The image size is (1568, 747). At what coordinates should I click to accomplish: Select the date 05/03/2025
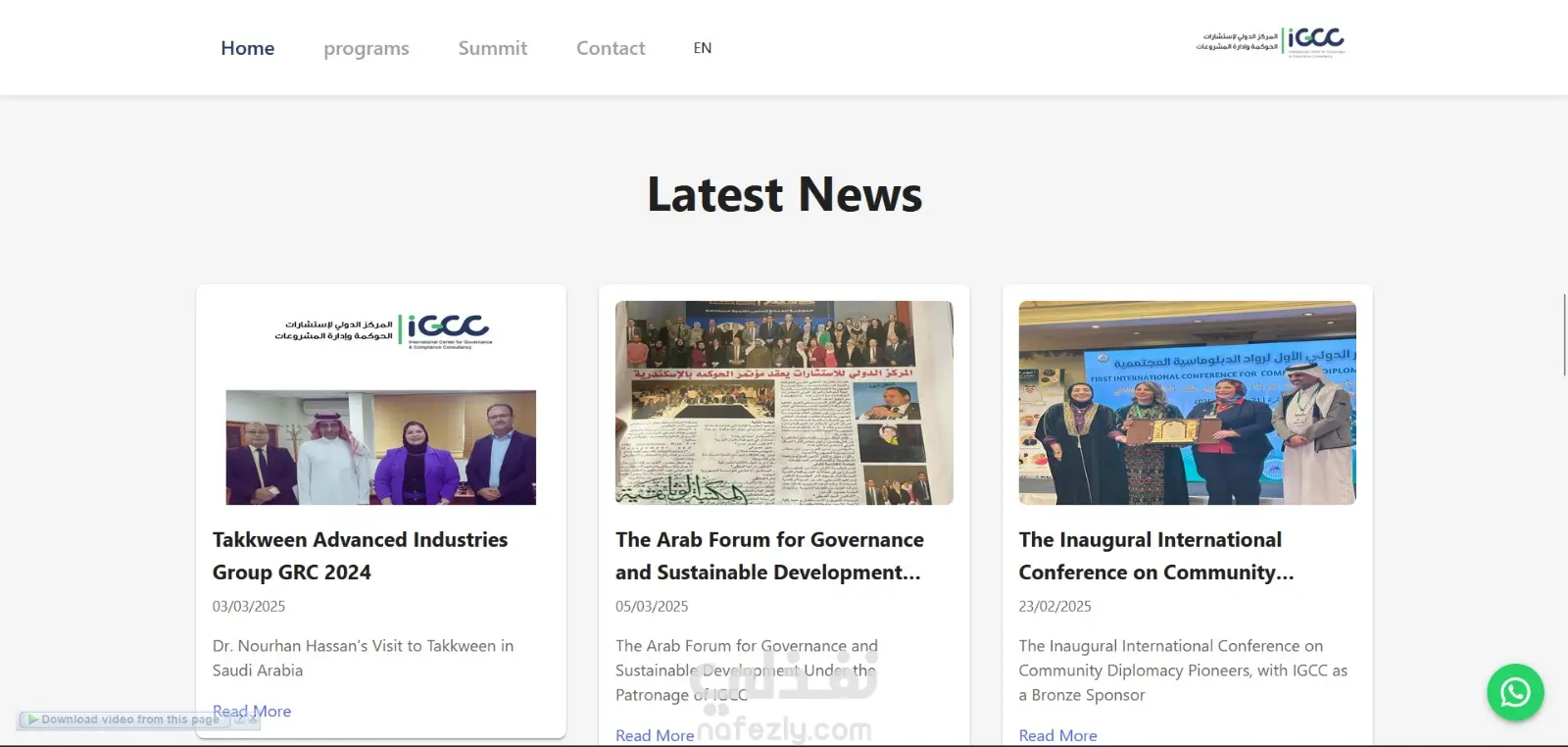click(x=652, y=607)
